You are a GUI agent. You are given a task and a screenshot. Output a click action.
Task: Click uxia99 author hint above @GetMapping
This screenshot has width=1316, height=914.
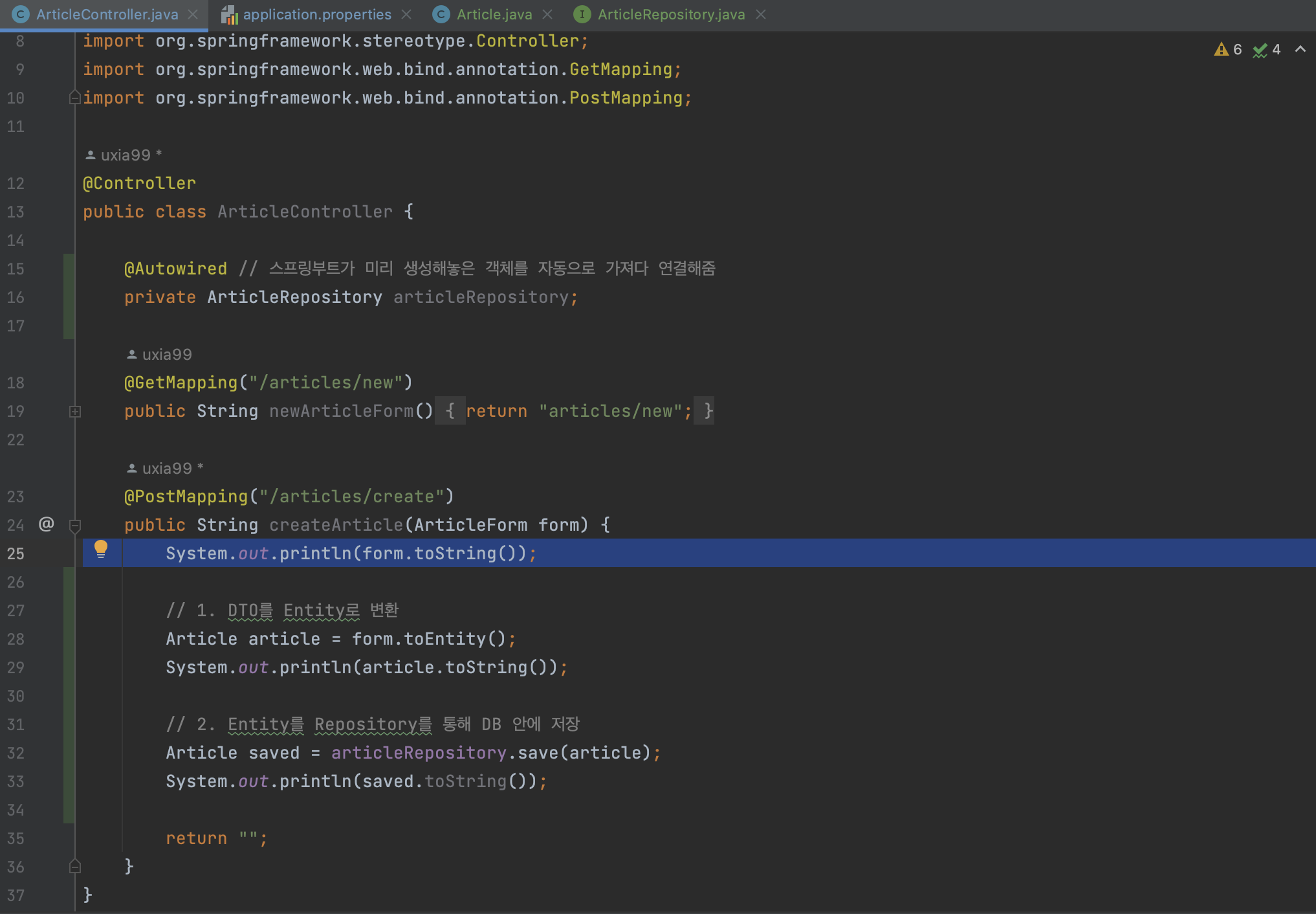[x=166, y=355]
